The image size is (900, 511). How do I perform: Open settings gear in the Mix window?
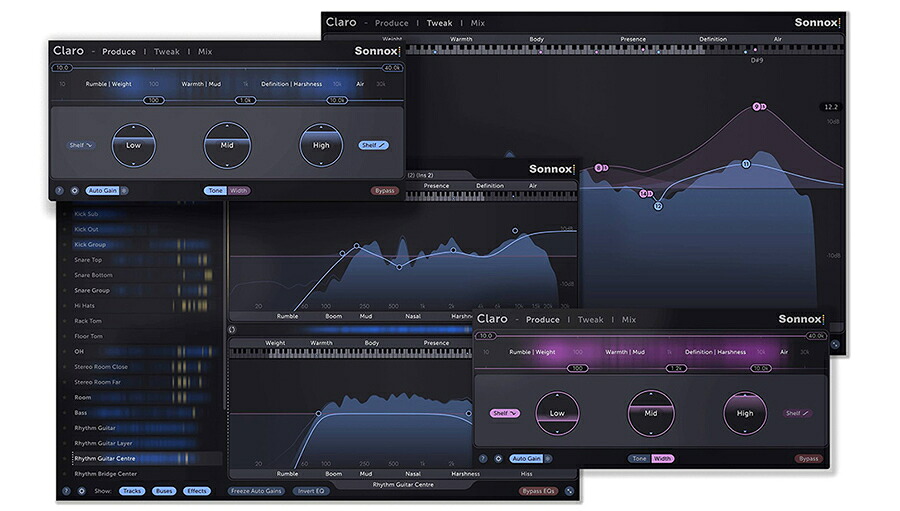tap(82, 491)
